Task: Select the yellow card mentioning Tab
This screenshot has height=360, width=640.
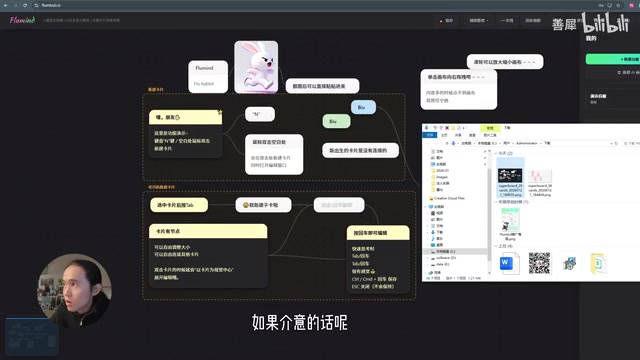Action: tap(179, 205)
